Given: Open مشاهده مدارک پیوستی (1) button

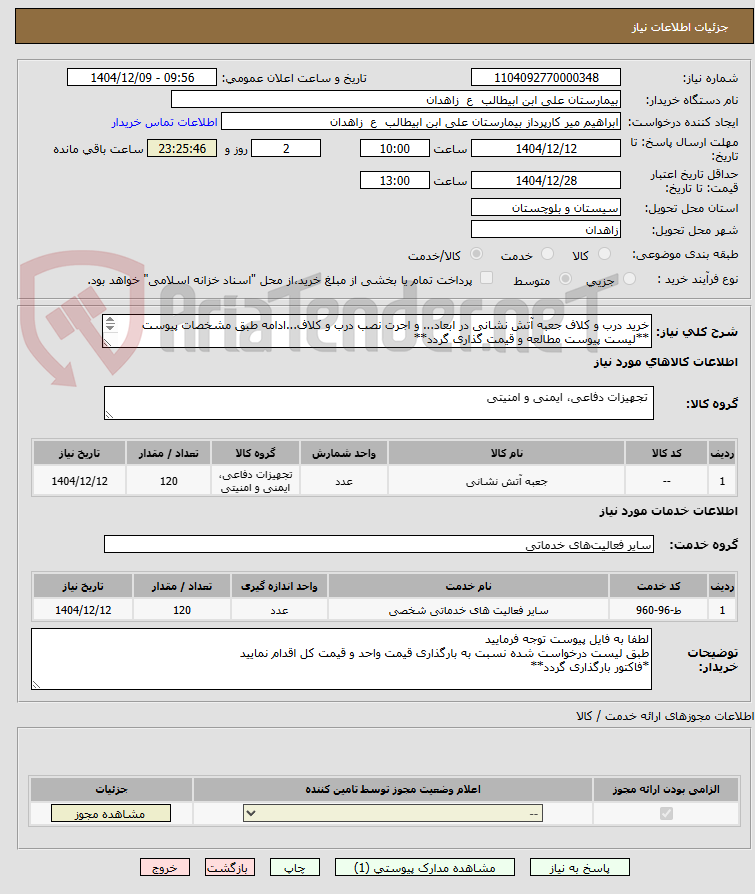Looking at the screenshot, I should click(x=425, y=867).
